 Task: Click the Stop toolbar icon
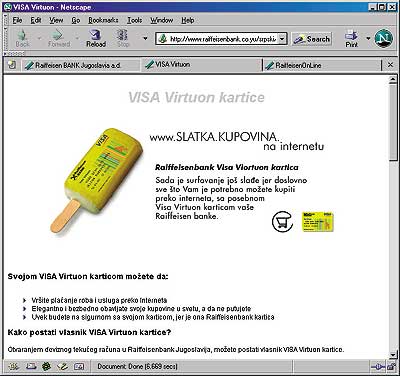[122, 37]
